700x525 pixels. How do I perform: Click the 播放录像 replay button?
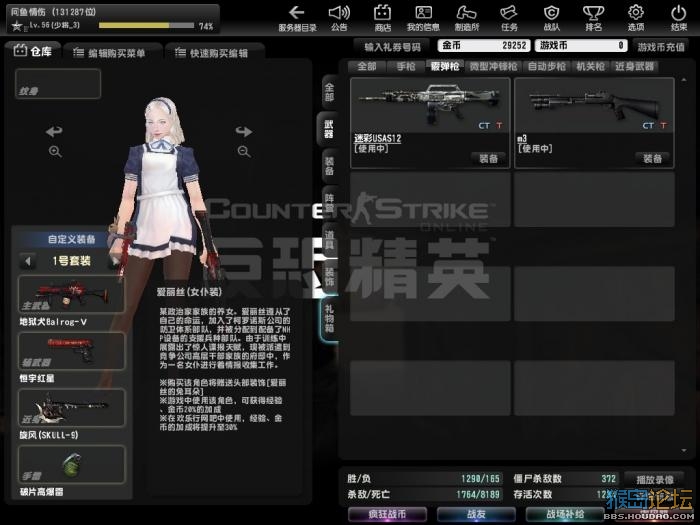pyautogui.click(x=654, y=479)
